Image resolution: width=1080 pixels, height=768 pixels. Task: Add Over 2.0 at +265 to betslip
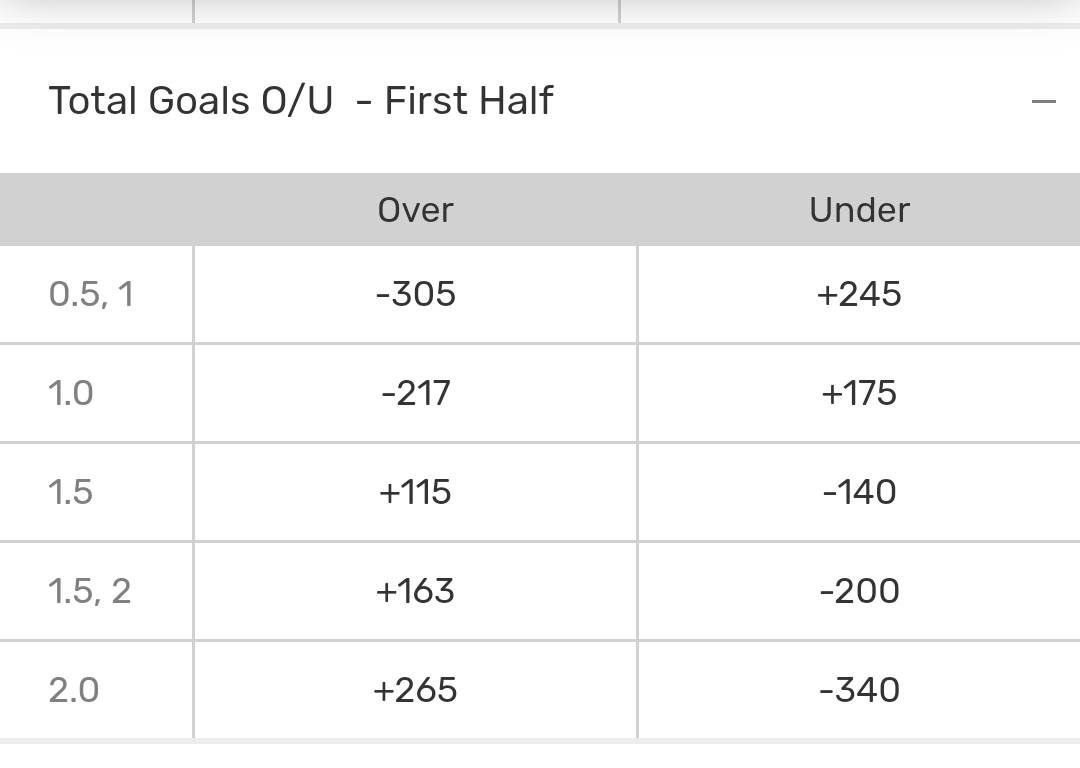415,690
